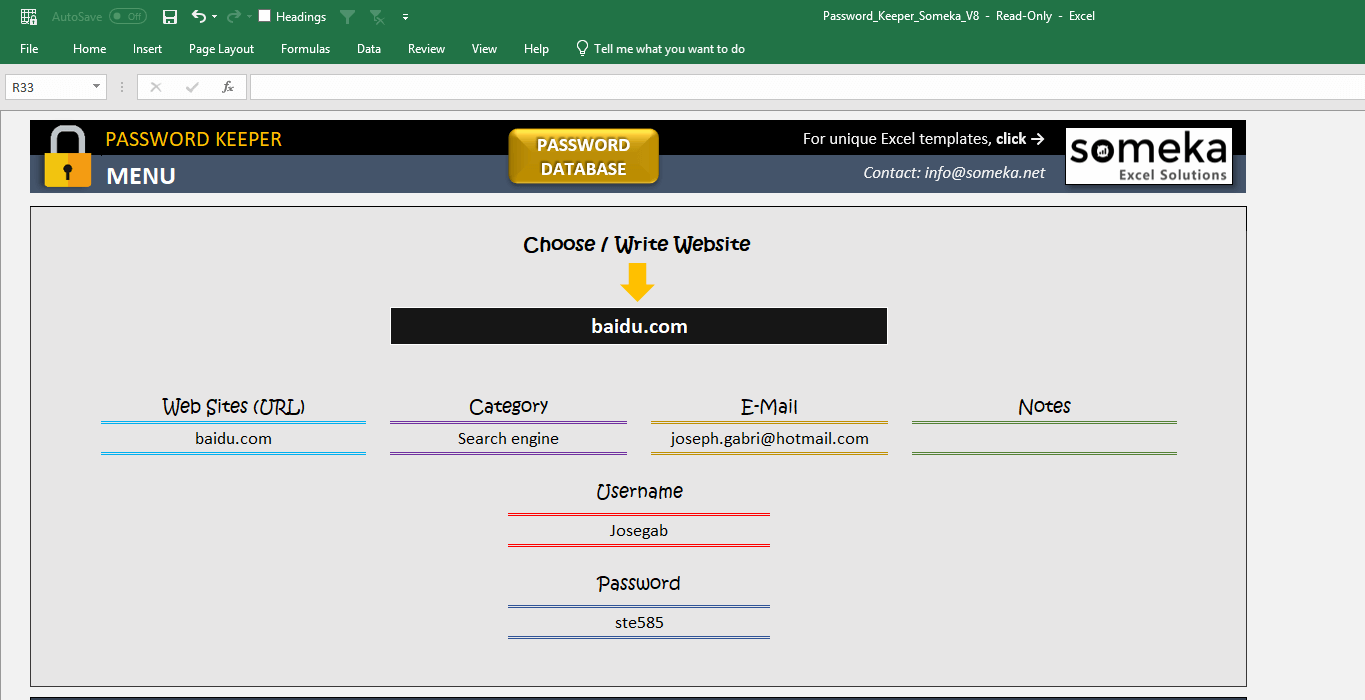Click the joseph.gabri@hotmail.com e-mail value
Image resolution: width=1365 pixels, height=700 pixels.
[769, 439]
